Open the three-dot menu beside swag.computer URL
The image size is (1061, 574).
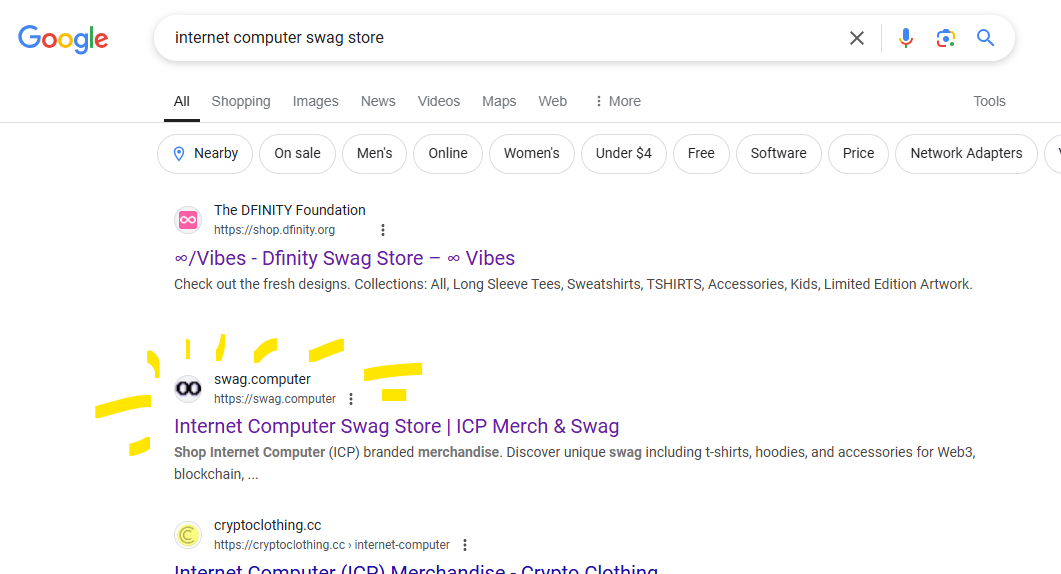351,399
